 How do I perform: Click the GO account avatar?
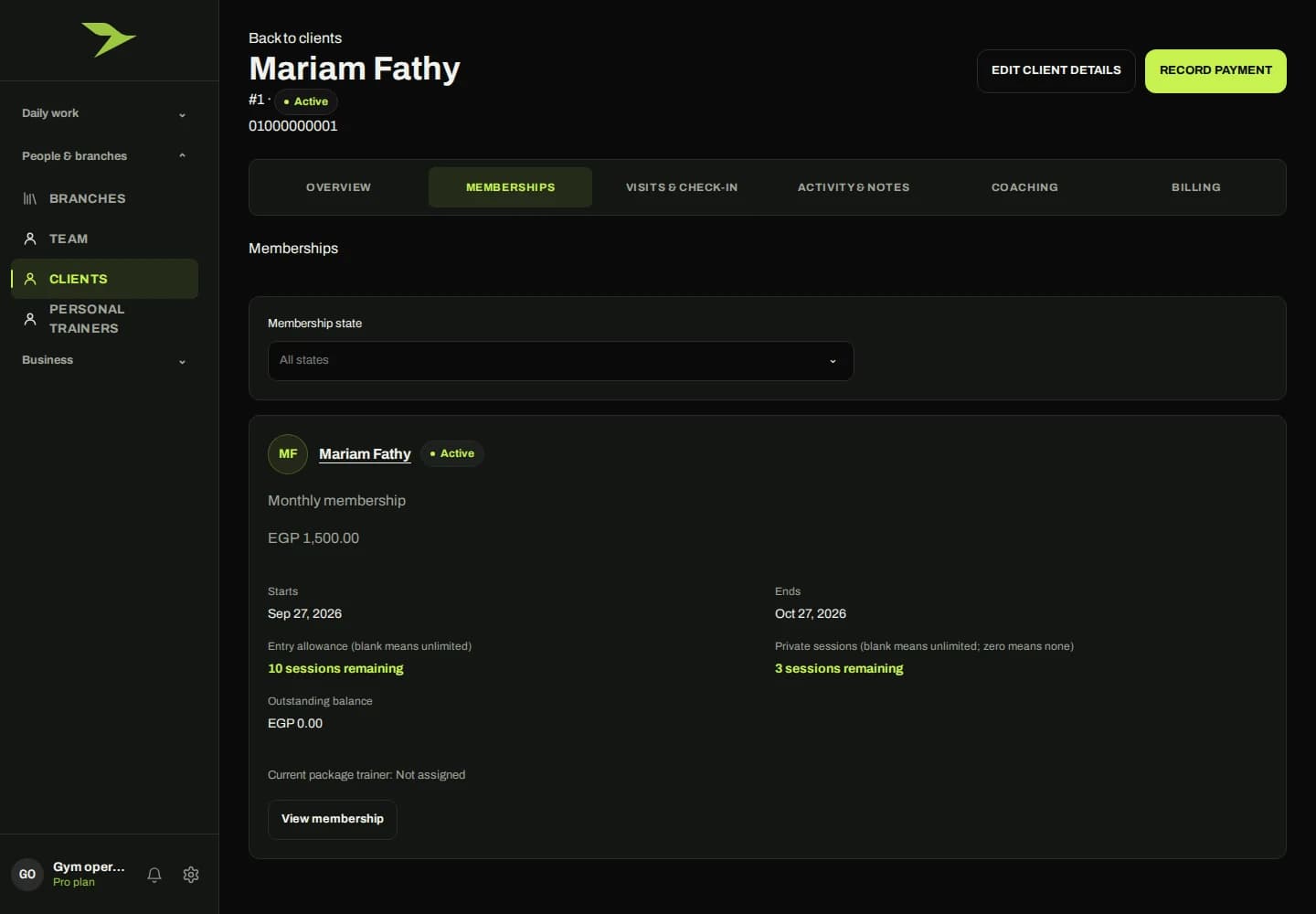pyautogui.click(x=27, y=875)
